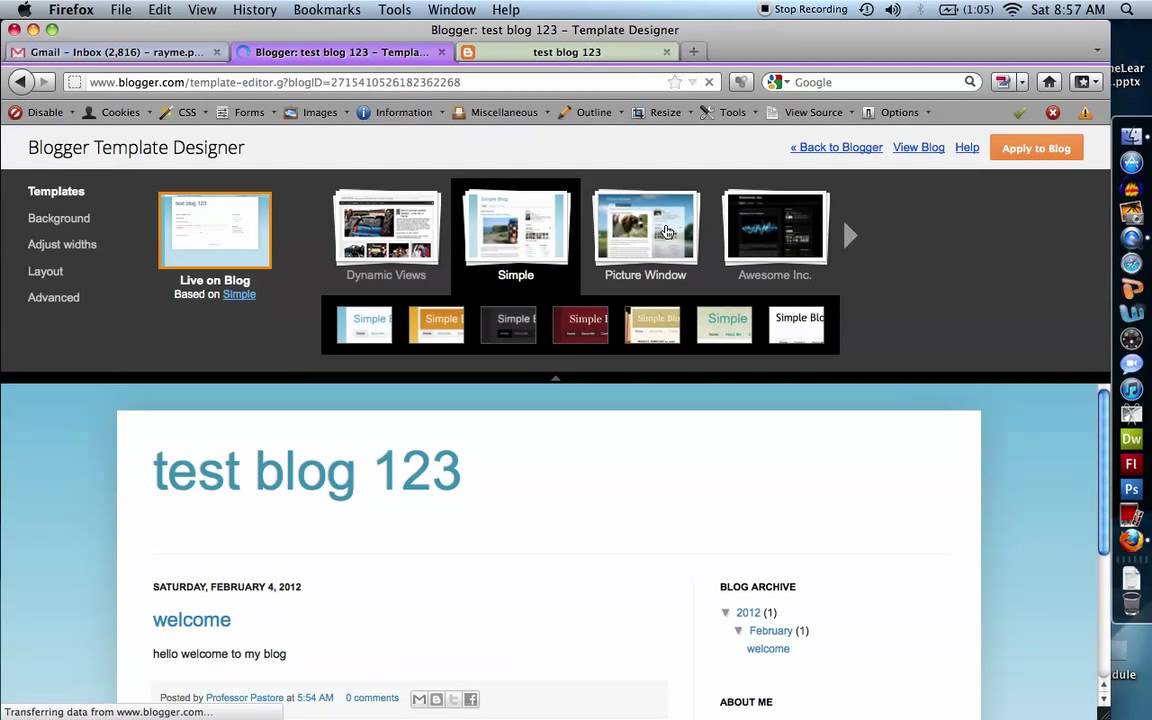Close the Blogger Template Designer tab
This screenshot has height=720, width=1152.
pyautogui.click(x=442, y=52)
